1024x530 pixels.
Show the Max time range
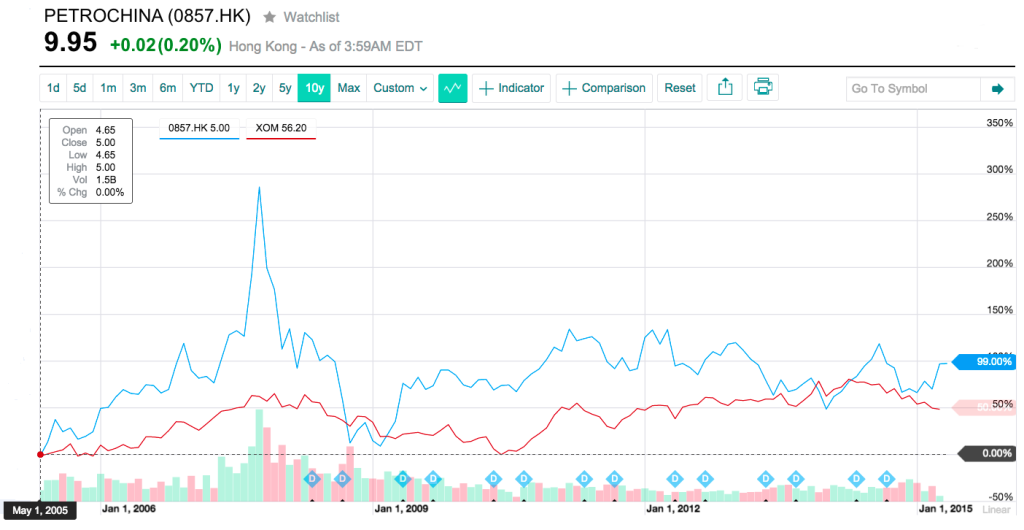(349, 88)
